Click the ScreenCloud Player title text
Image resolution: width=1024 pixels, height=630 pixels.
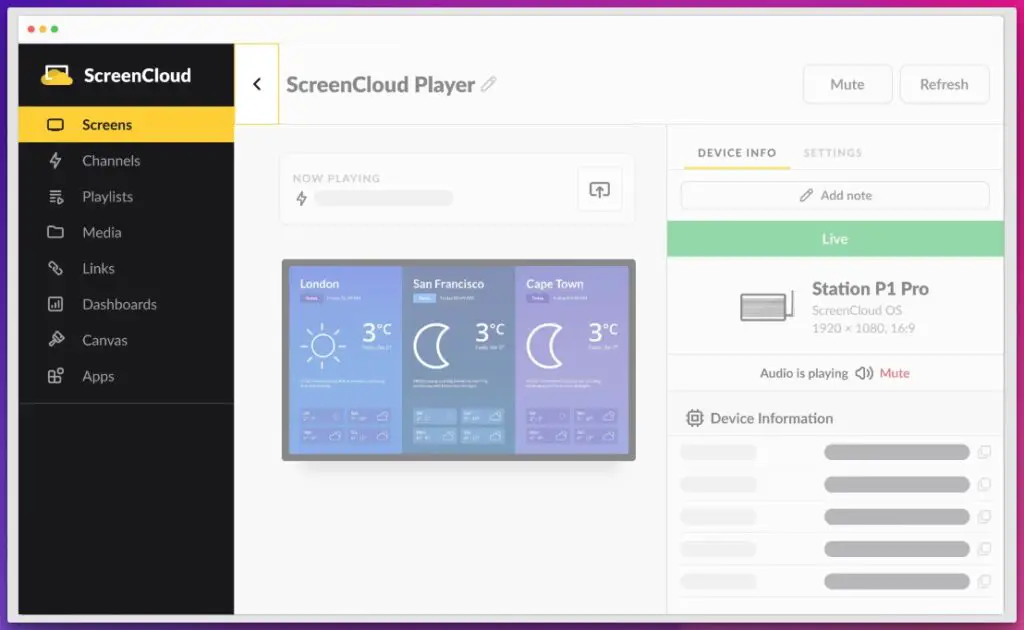point(380,85)
